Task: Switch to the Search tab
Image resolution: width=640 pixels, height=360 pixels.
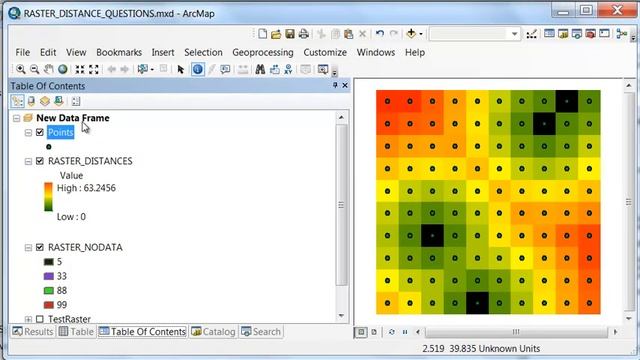Action: click(261, 331)
